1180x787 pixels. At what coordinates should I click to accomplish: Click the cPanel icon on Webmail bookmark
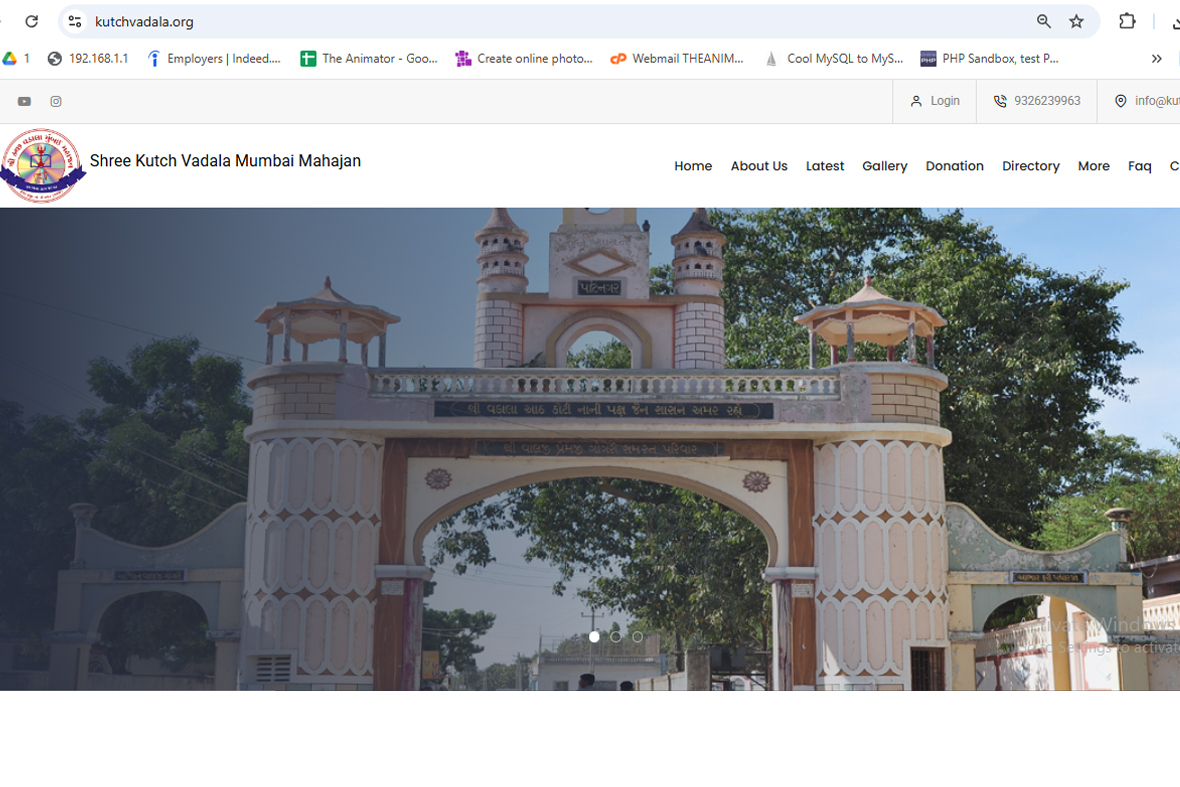point(617,58)
